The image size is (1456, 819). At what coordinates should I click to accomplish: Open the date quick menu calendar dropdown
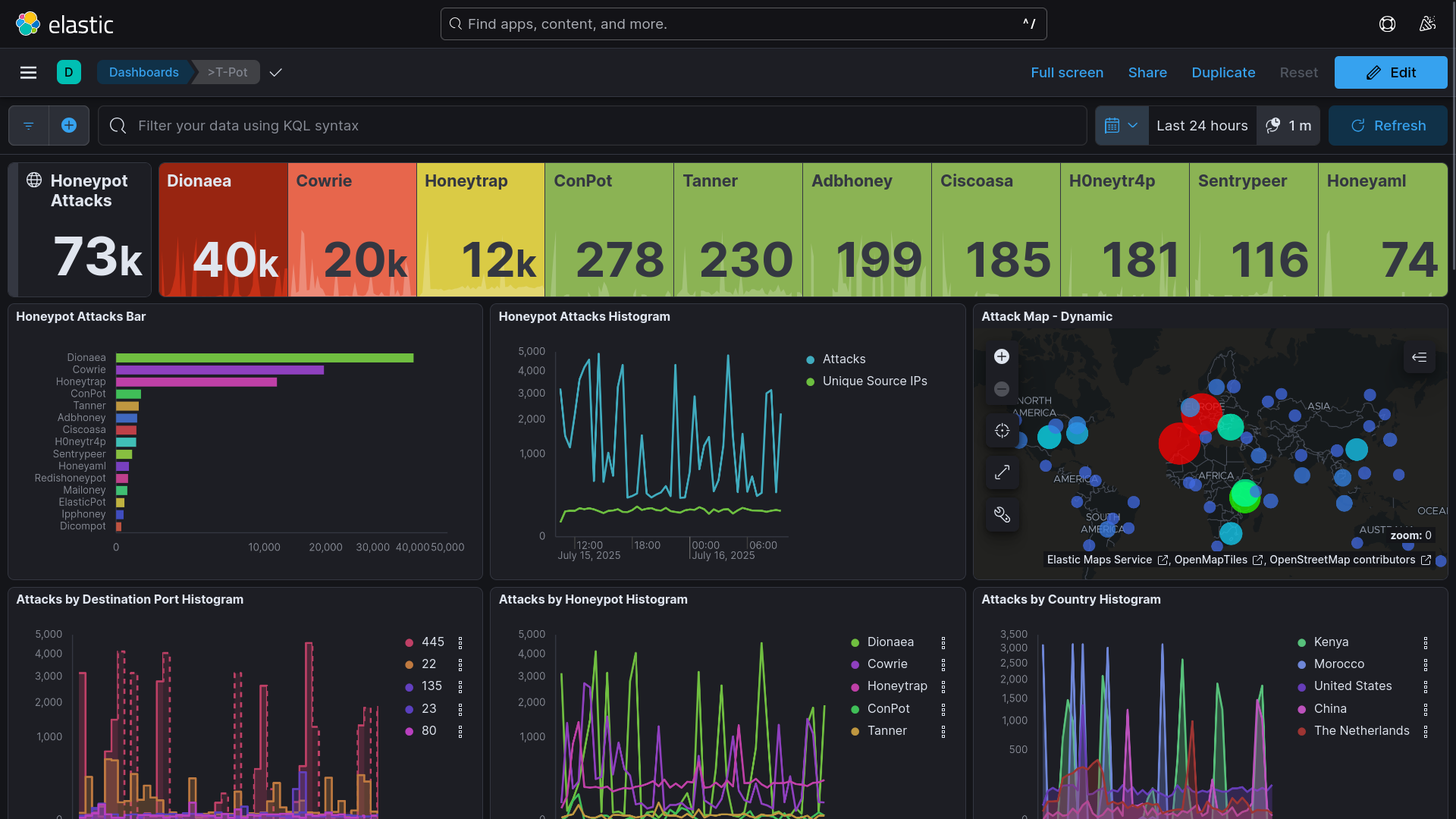coord(1121,126)
